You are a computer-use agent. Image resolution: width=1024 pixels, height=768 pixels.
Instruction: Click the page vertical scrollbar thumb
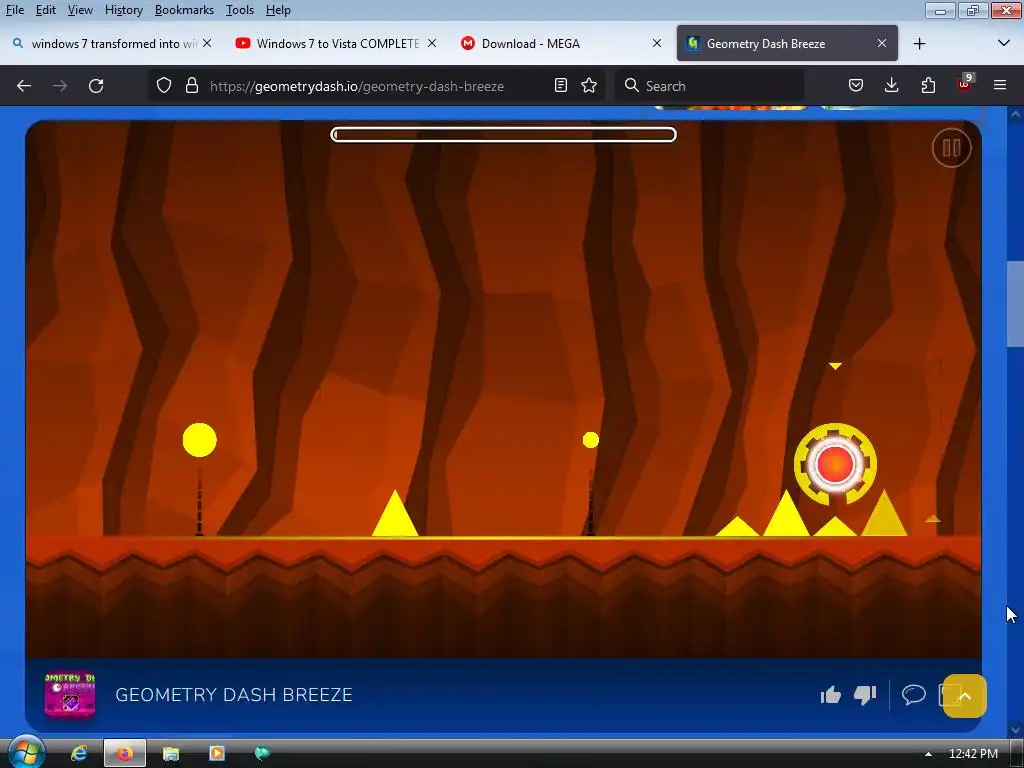[x=1015, y=304]
